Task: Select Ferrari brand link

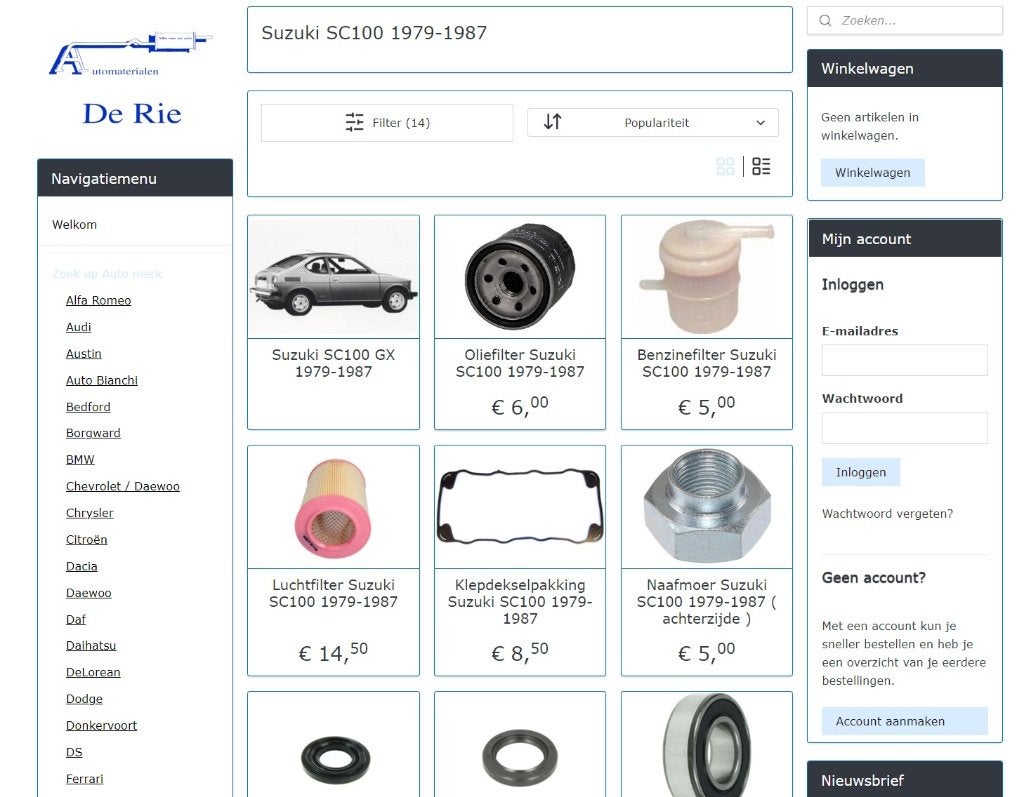Action: click(84, 779)
